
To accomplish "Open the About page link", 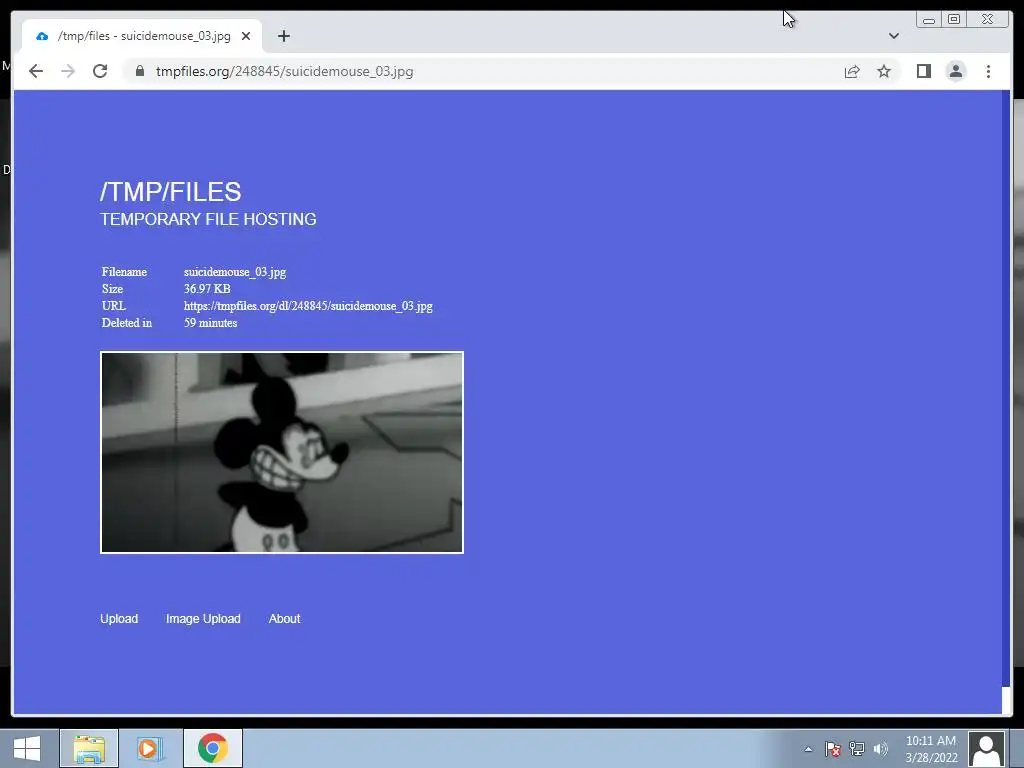I will pos(284,618).
